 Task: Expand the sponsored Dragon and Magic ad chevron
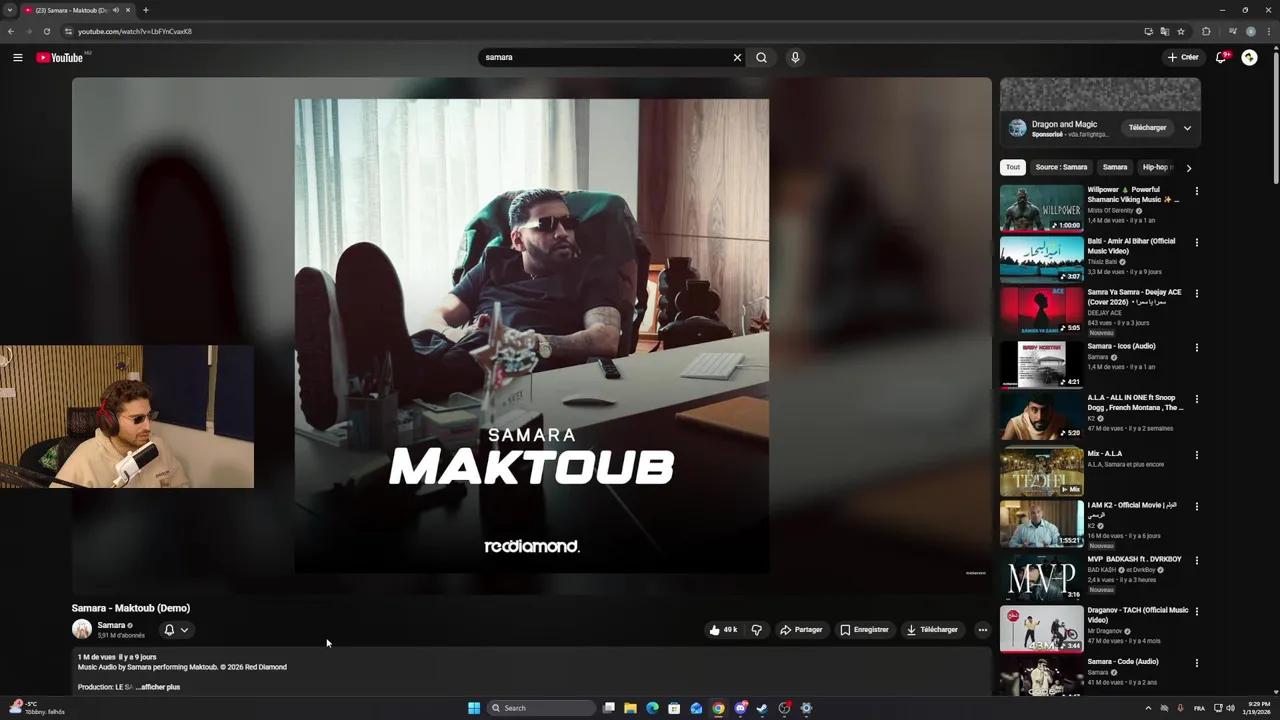[1187, 128]
